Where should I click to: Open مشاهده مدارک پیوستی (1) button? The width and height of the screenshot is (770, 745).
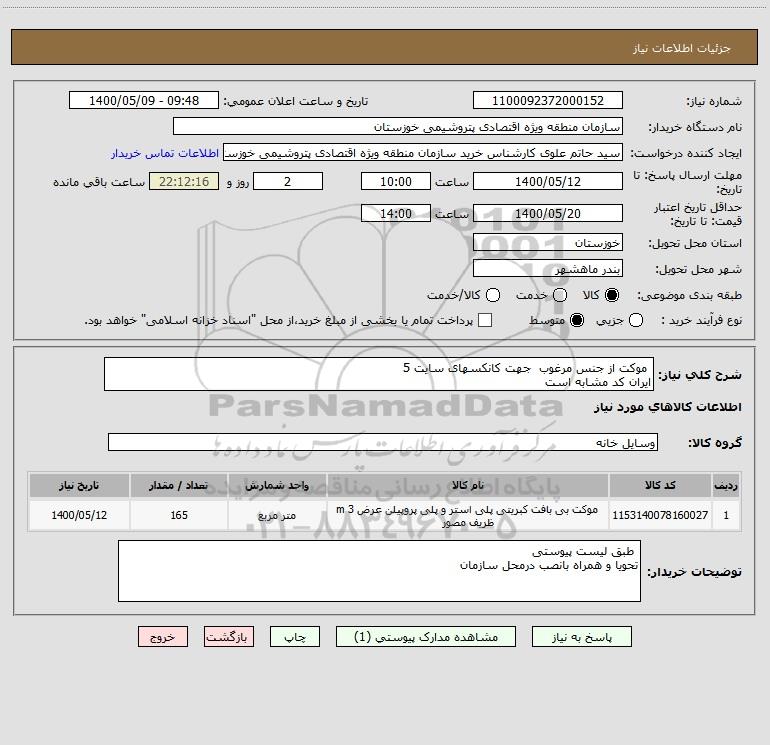426,637
